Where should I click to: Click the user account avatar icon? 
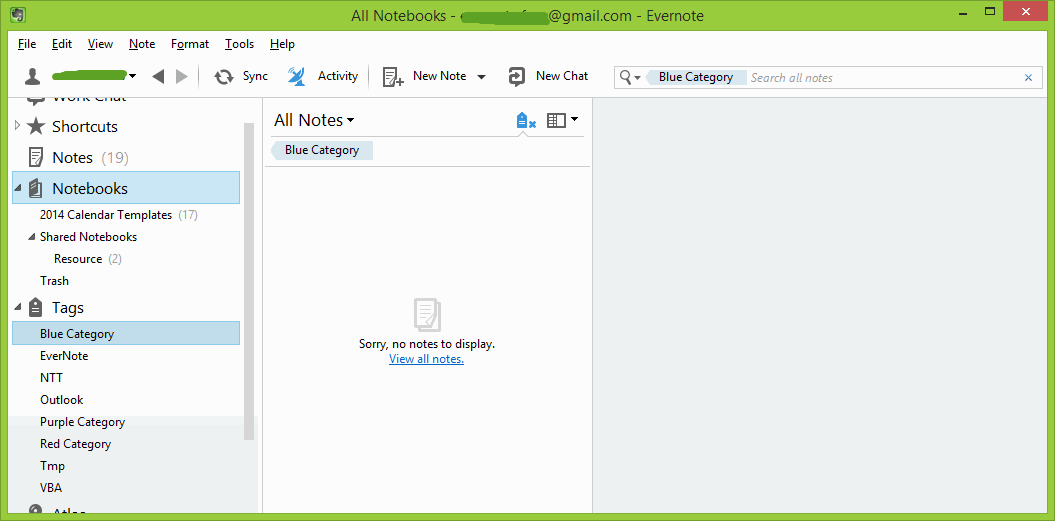pyautogui.click(x=32, y=76)
